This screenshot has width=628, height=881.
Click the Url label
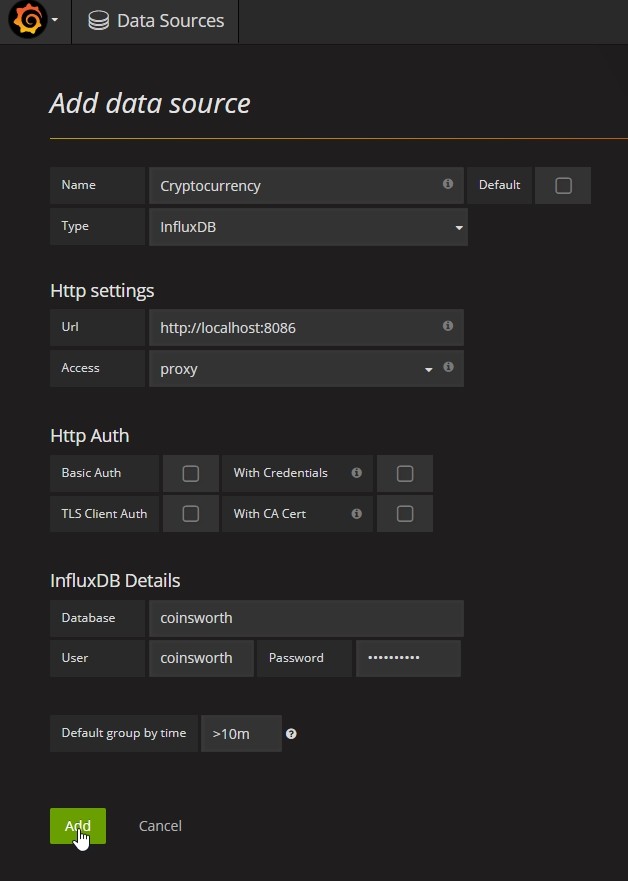70,327
